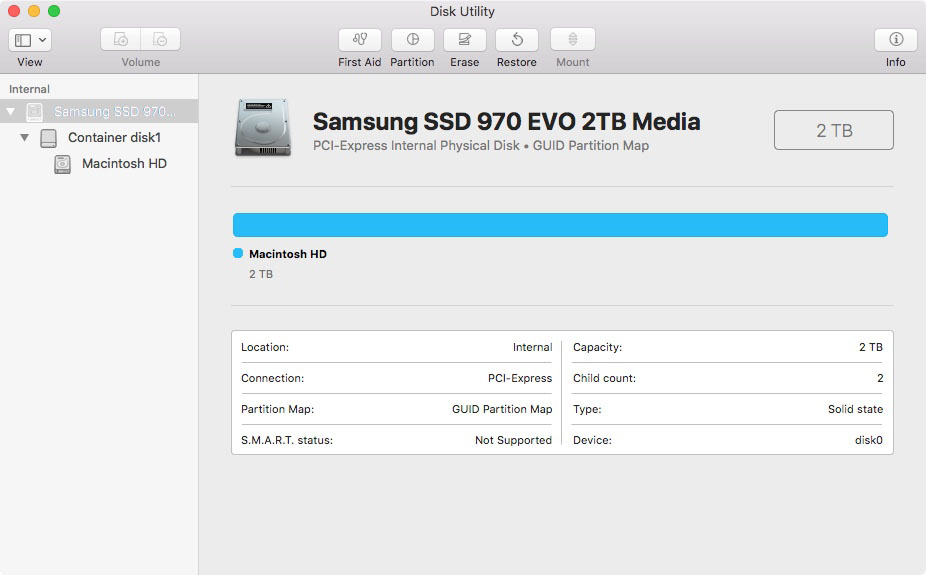926x575 pixels.
Task: Open the Partition tool
Action: click(x=413, y=40)
